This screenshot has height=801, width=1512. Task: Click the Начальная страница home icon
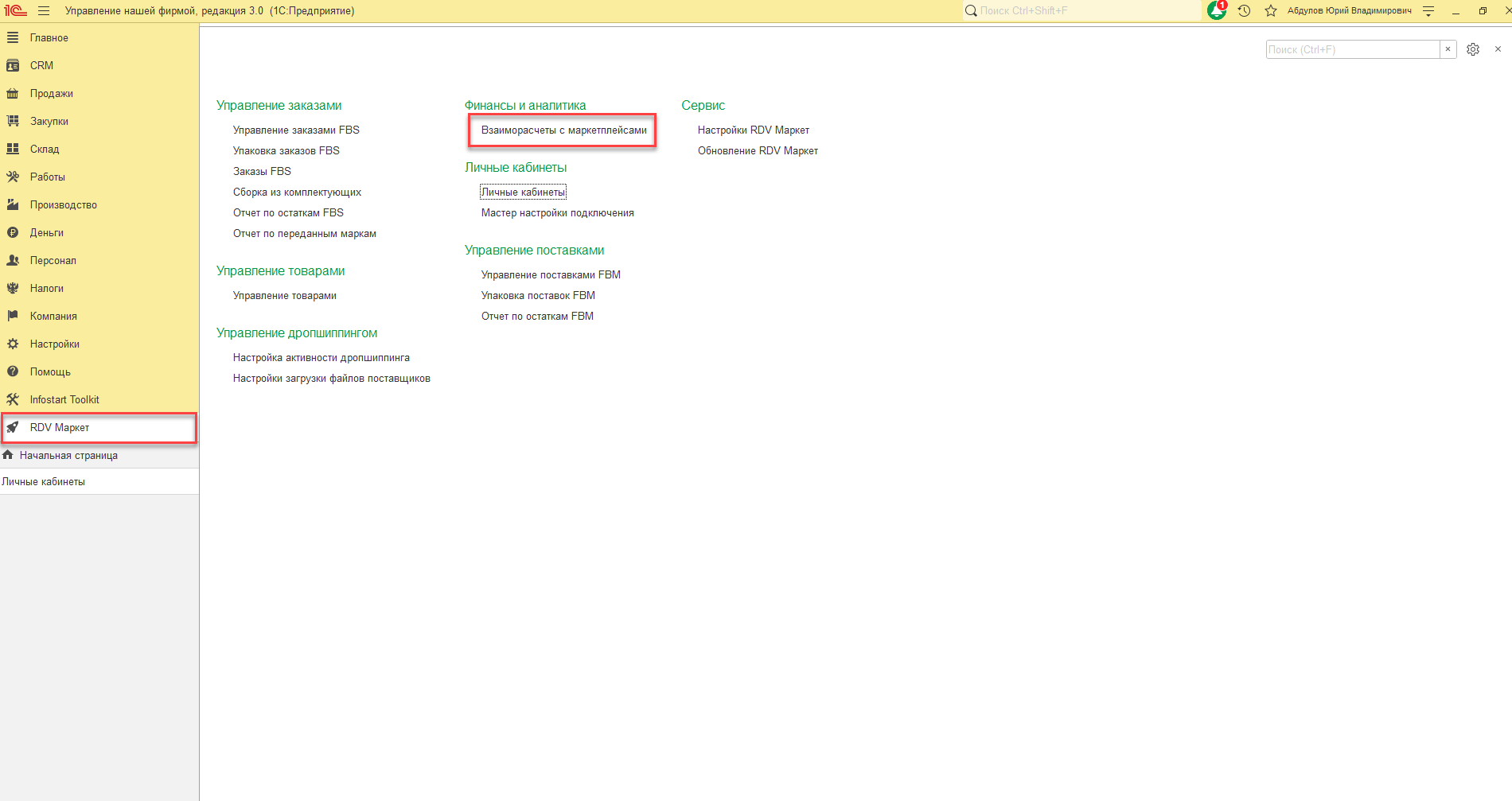click(8, 455)
